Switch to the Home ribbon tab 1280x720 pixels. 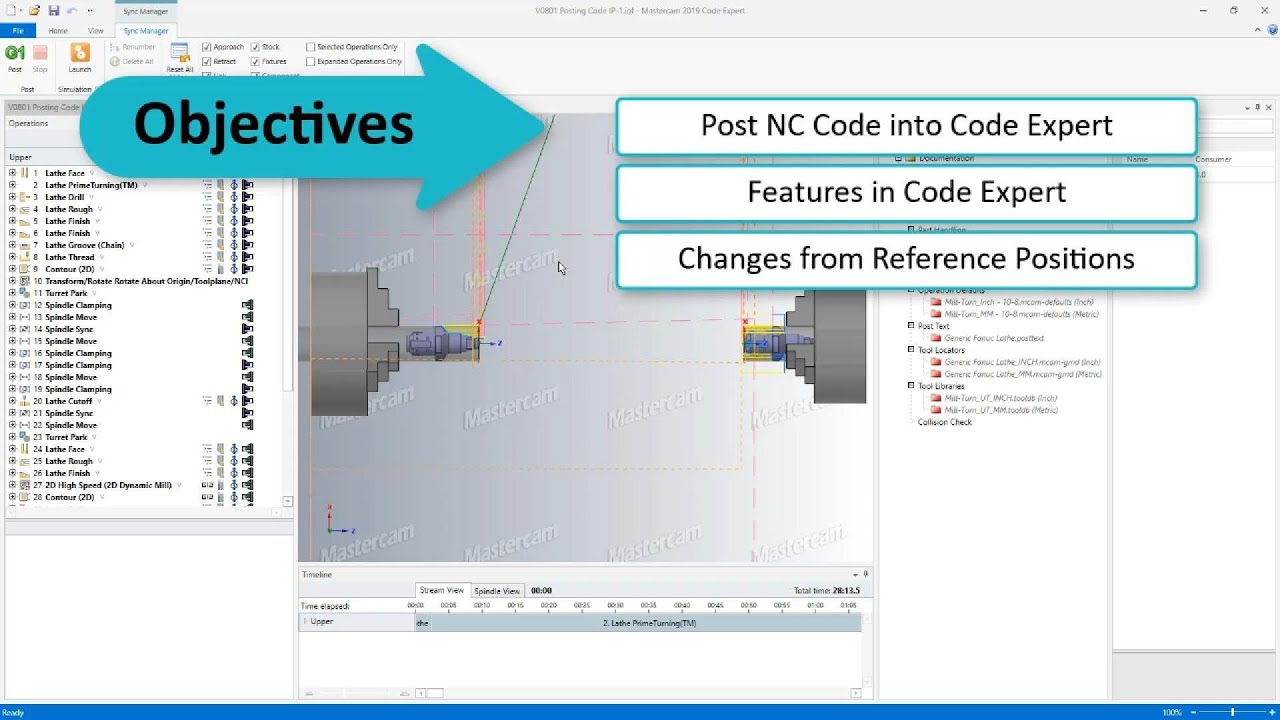(59, 31)
